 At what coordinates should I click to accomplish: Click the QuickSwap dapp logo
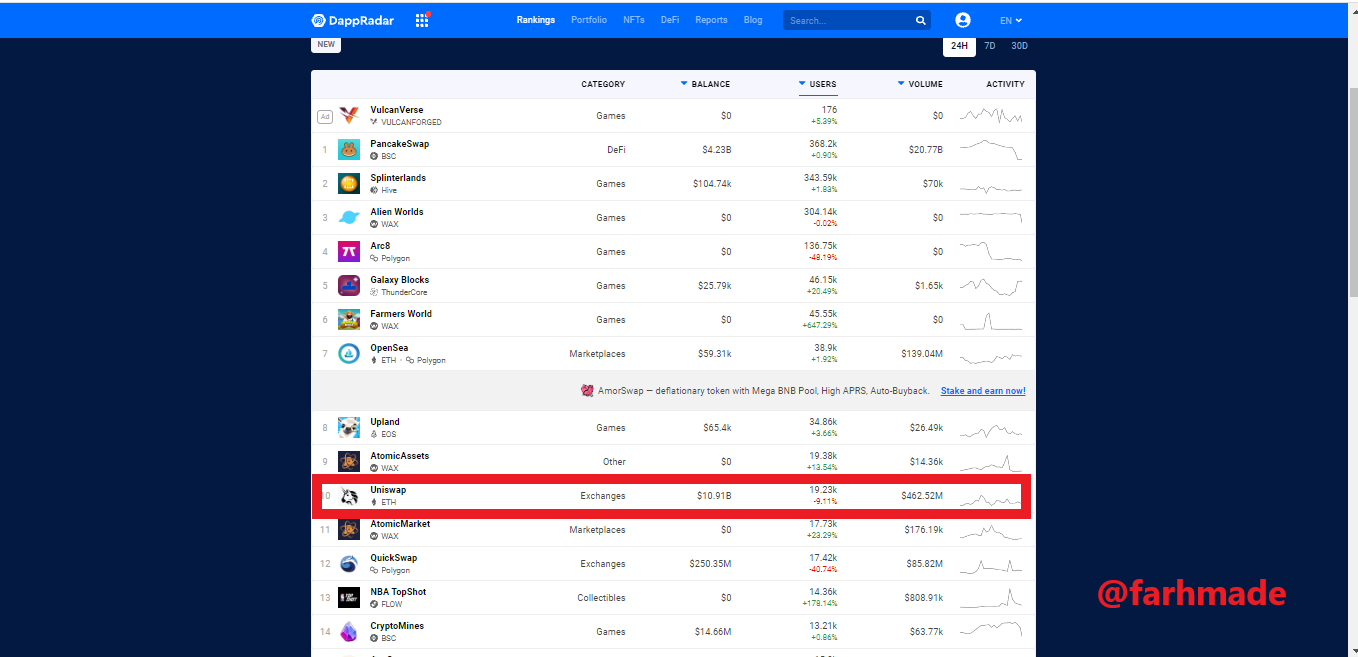point(349,564)
